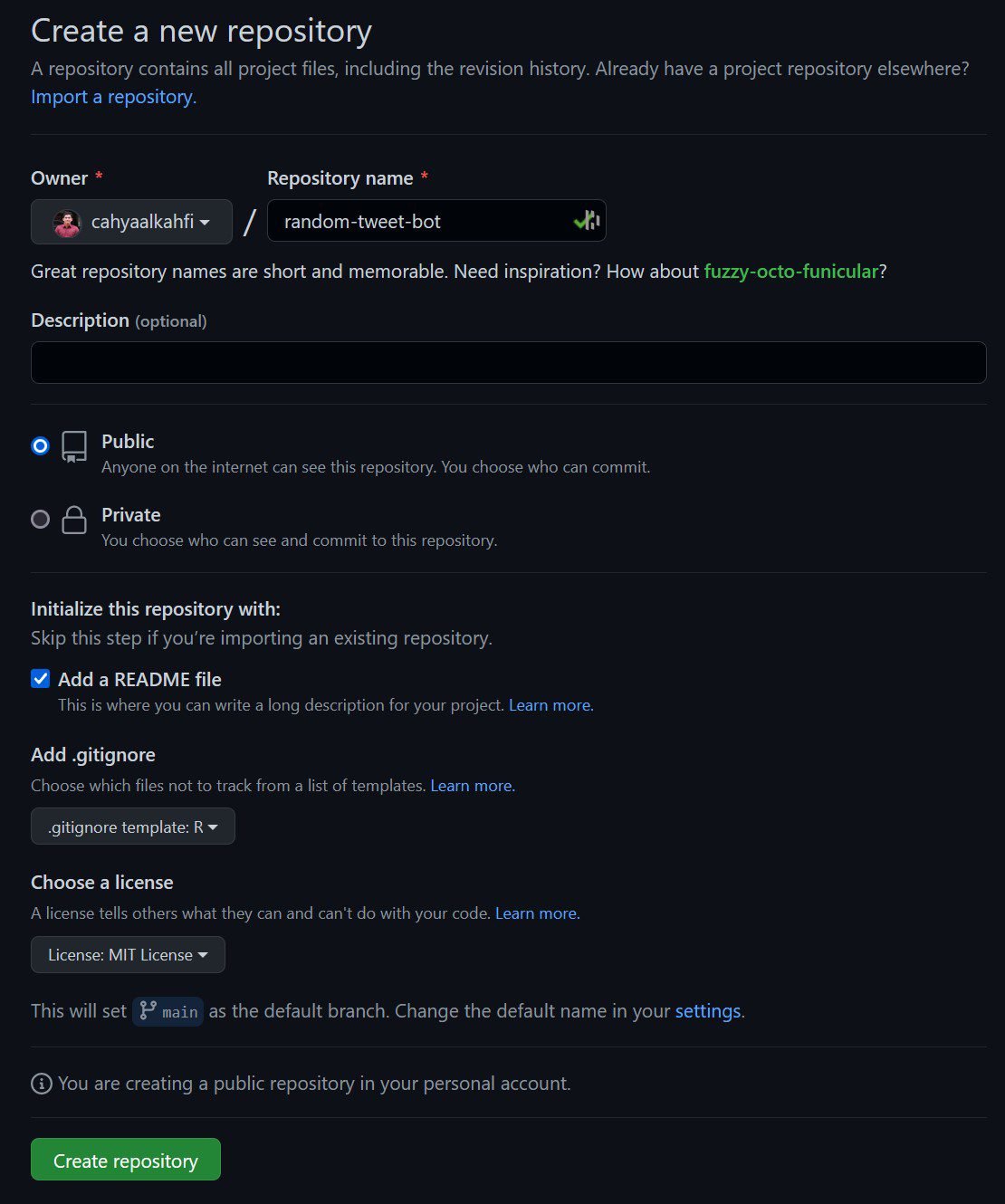This screenshot has width=1005, height=1204.
Task: Uncheck Add a README file
Action: tap(40, 678)
